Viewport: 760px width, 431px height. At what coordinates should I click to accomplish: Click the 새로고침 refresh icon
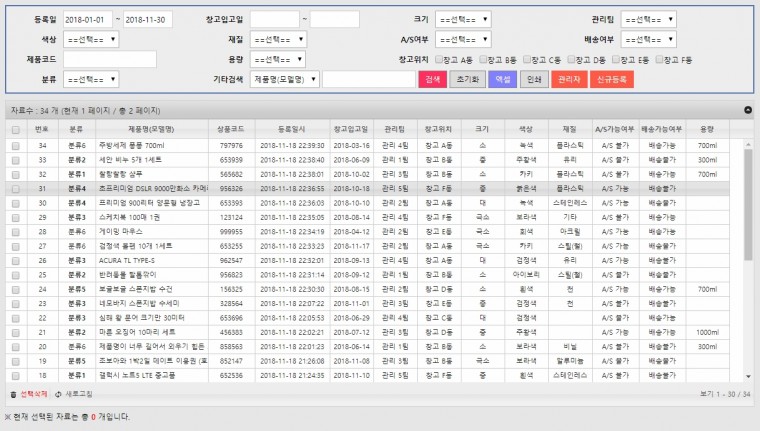click(x=58, y=395)
